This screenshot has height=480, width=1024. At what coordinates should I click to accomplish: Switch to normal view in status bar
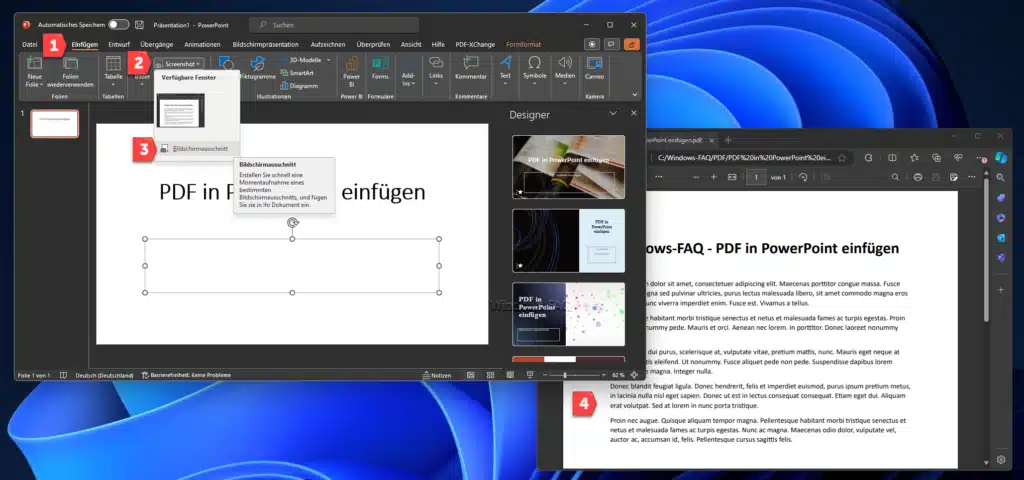click(471, 376)
